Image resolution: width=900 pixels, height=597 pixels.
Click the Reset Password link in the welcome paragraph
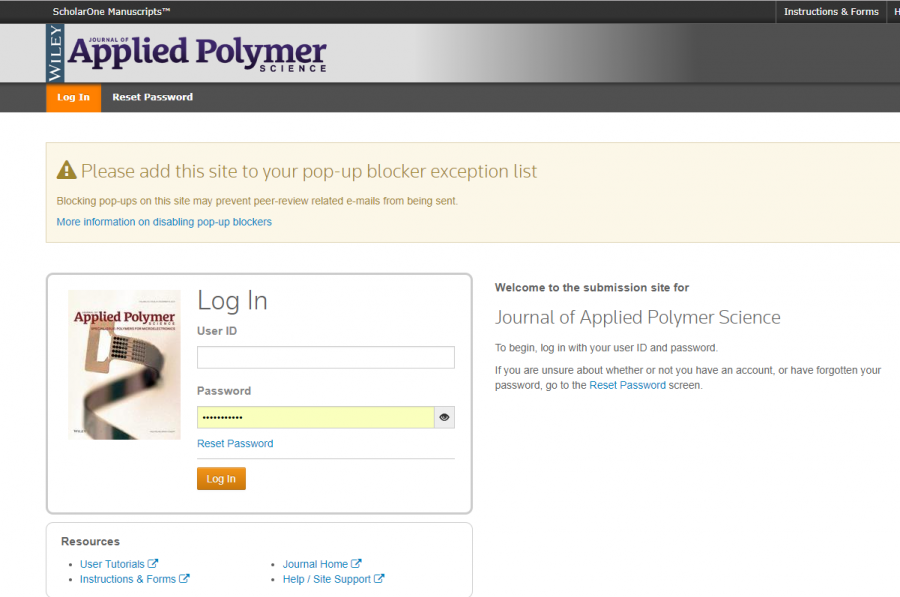(627, 385)
